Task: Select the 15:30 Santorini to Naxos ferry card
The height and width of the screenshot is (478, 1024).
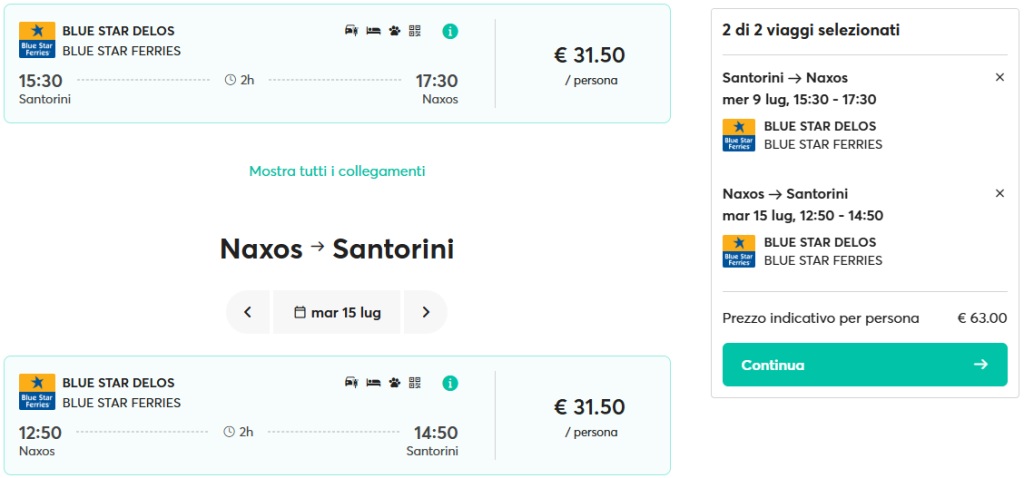Action: [337, 63]
